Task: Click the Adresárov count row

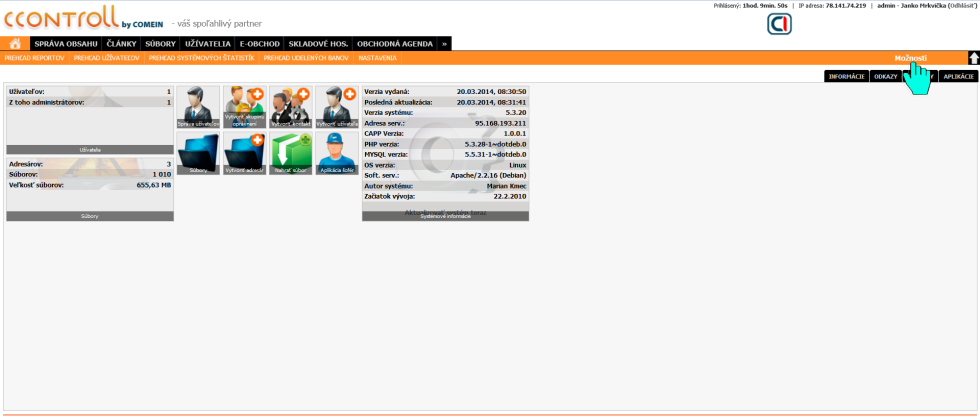Action: coord(90,164)
